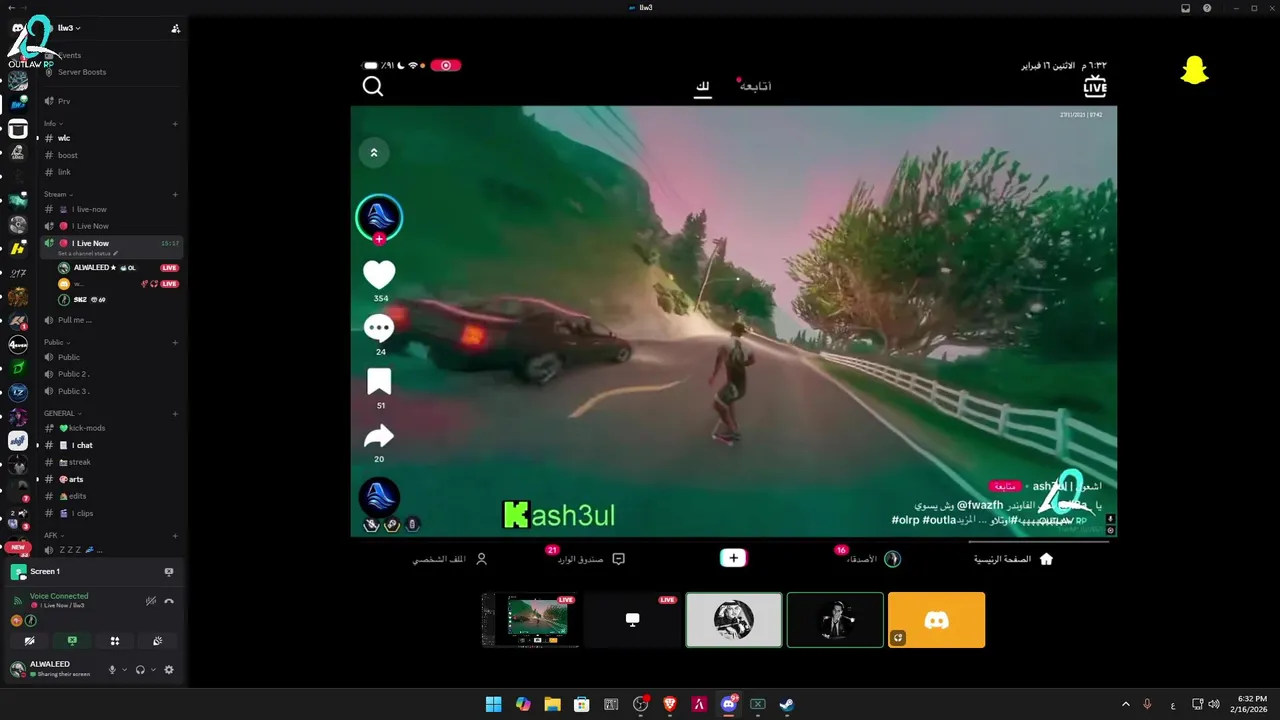Viewport: 1280px width, 720px height.
Task: Add channel to Info category via plus
Action: (175, 124)
